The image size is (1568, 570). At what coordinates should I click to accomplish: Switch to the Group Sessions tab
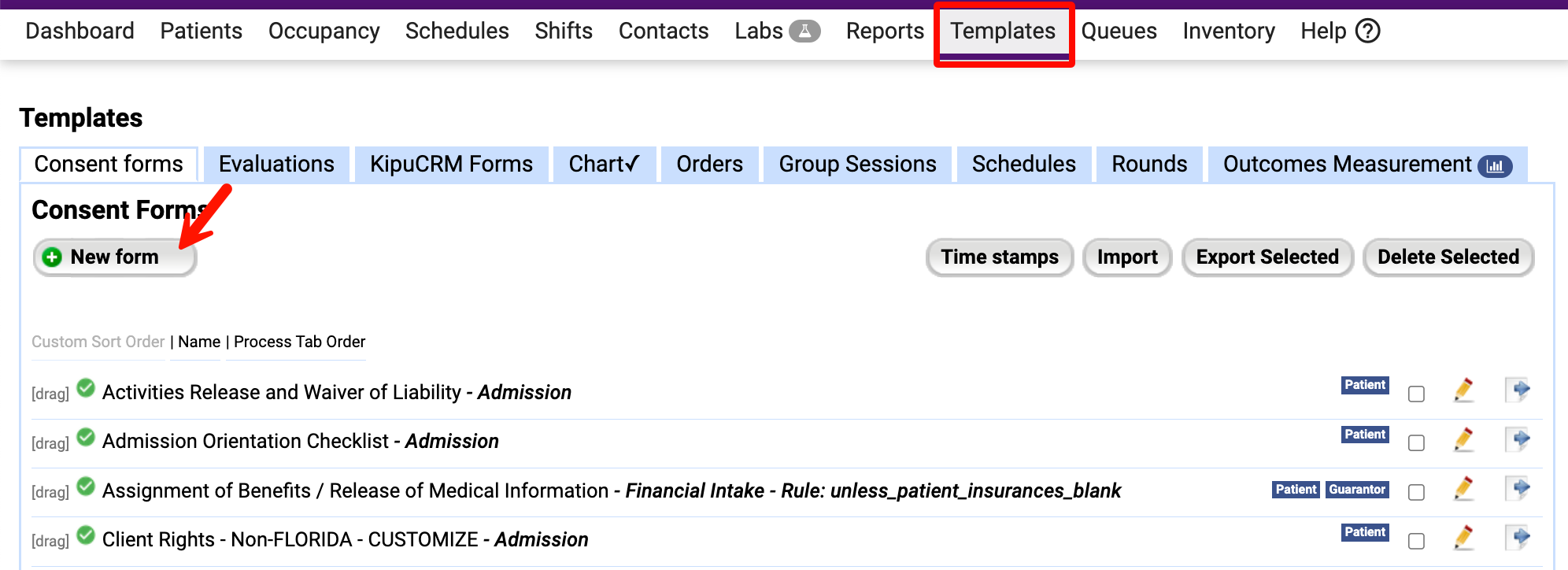pos(857,165)
